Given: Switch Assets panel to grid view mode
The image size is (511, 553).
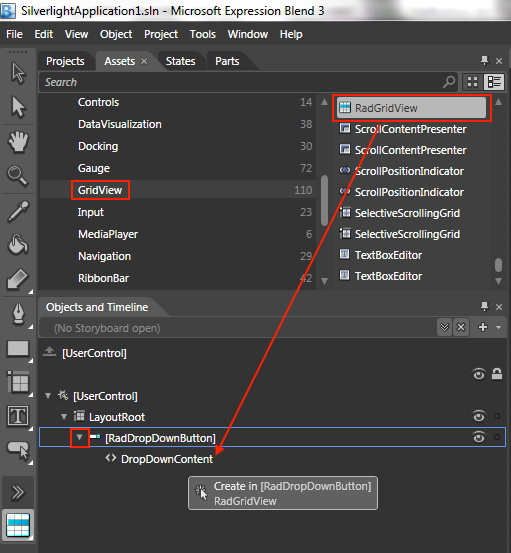Looking at the screenshot, I should (473, 82).
